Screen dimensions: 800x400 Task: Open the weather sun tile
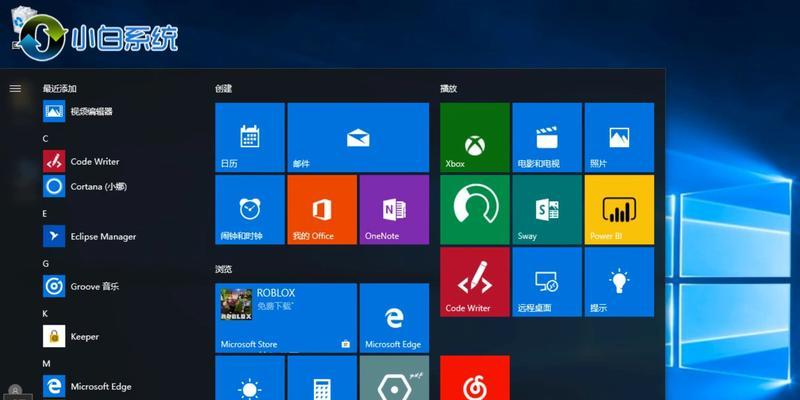[250, 378]
